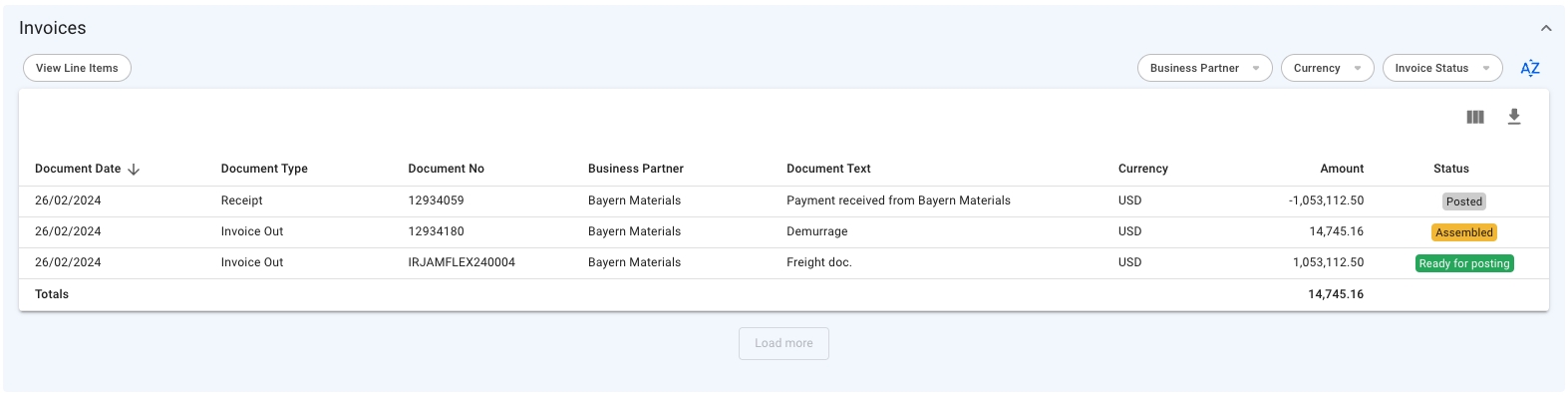1568x395 pixels.
Task: Sort by the Business Partner column header
Action: [x=636, y=169]
